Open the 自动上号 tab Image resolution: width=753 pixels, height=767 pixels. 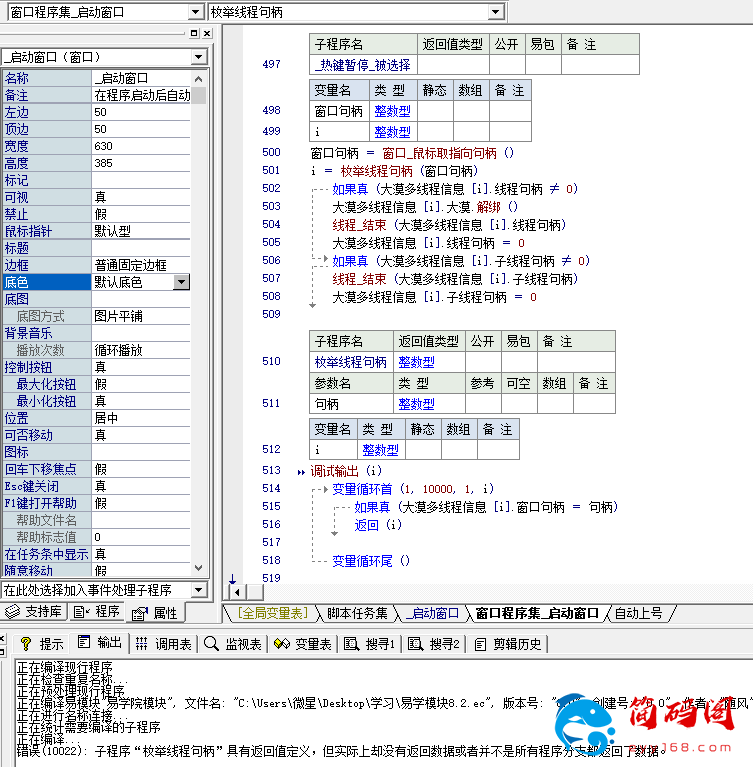tap(639, 613)
